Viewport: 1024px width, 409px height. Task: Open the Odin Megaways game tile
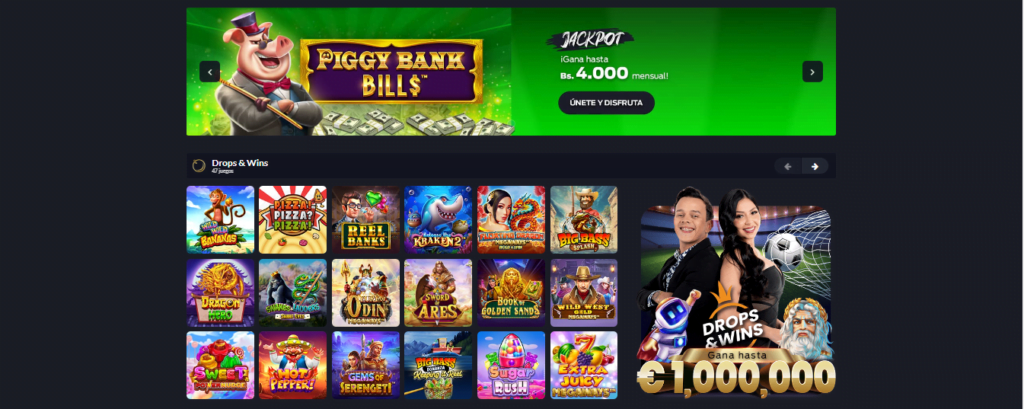(366, 293)
